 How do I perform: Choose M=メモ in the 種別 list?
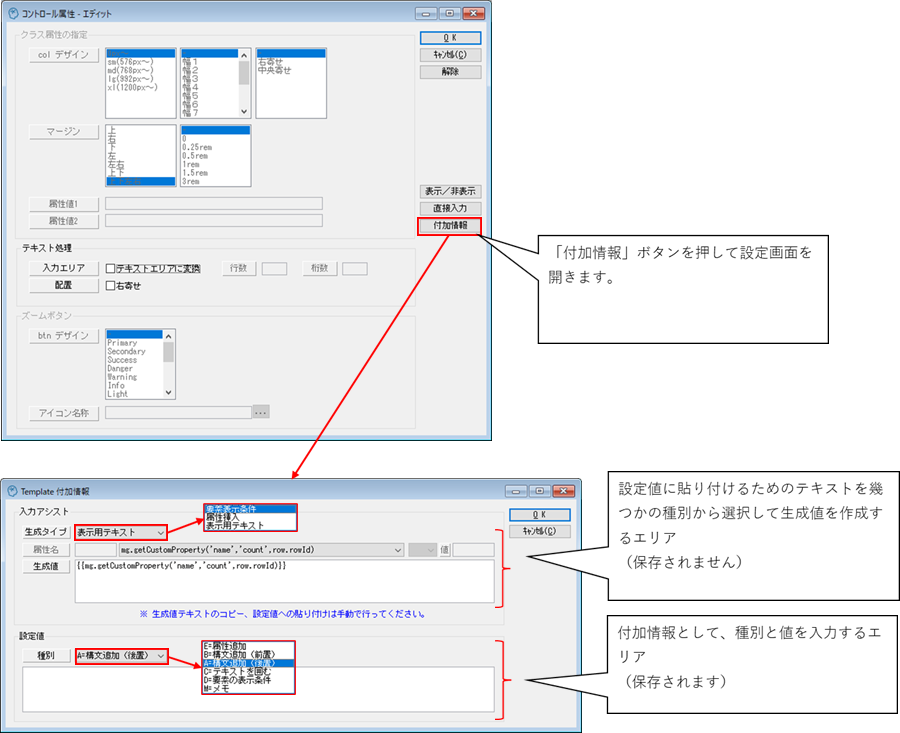tap(219, 689)
